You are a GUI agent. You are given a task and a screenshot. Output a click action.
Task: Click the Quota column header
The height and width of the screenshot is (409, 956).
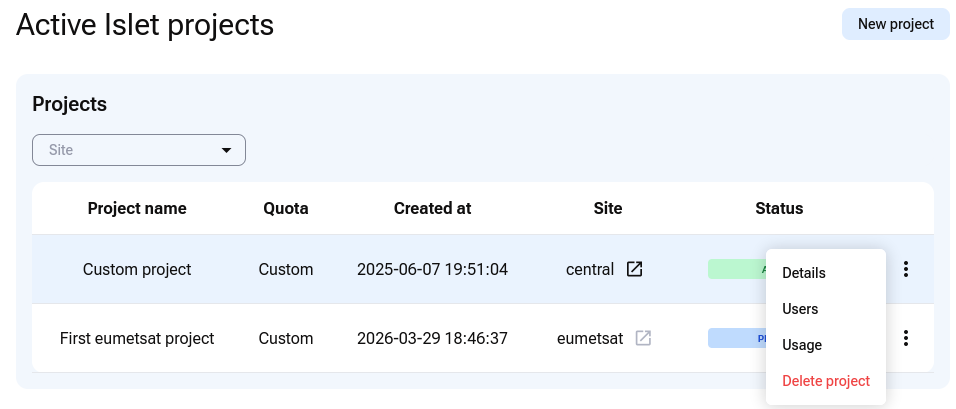pyautogui.click(x=286, y=208)
